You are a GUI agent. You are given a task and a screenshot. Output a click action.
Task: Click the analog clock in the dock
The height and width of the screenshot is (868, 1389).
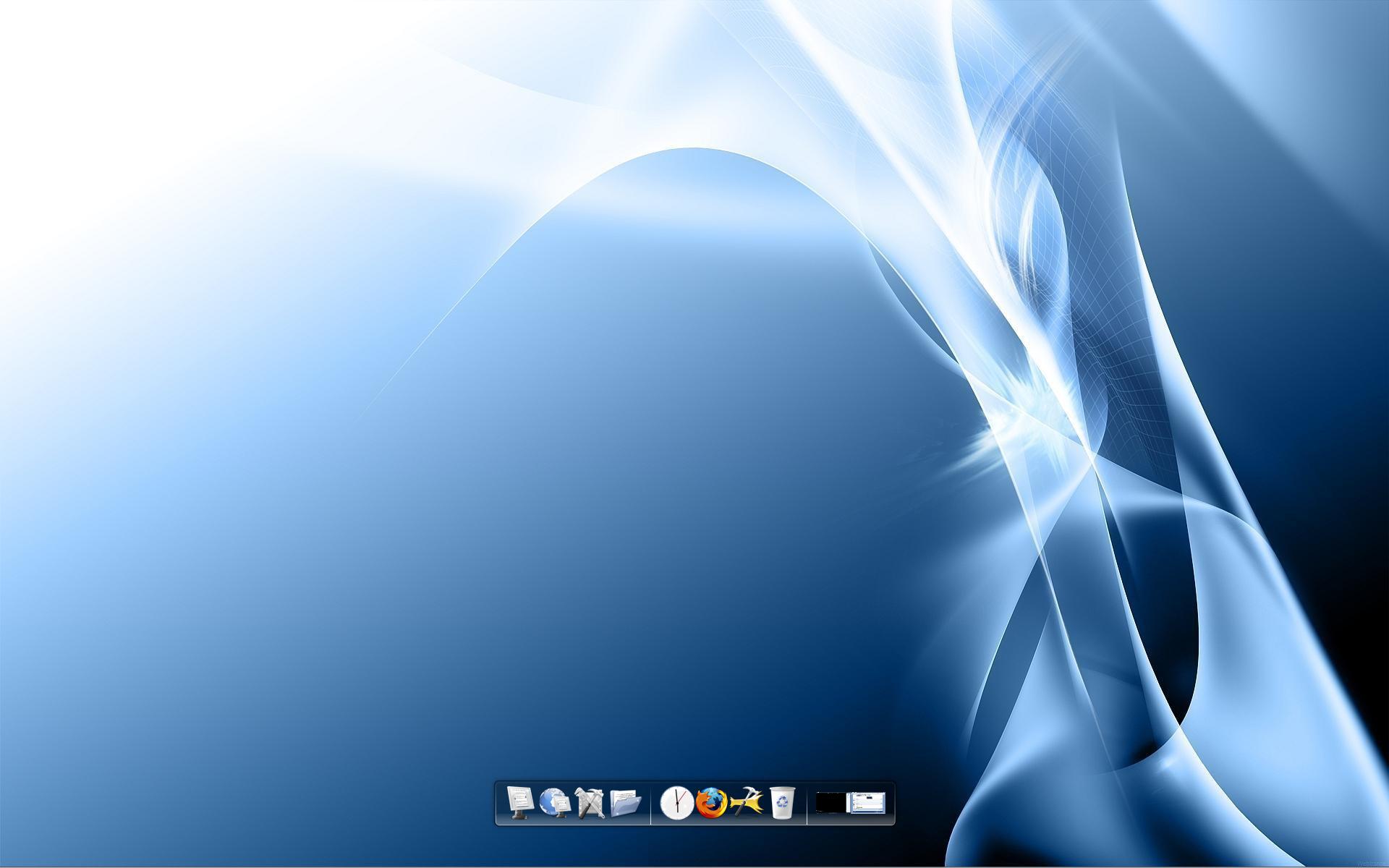(x=676, y=803)
